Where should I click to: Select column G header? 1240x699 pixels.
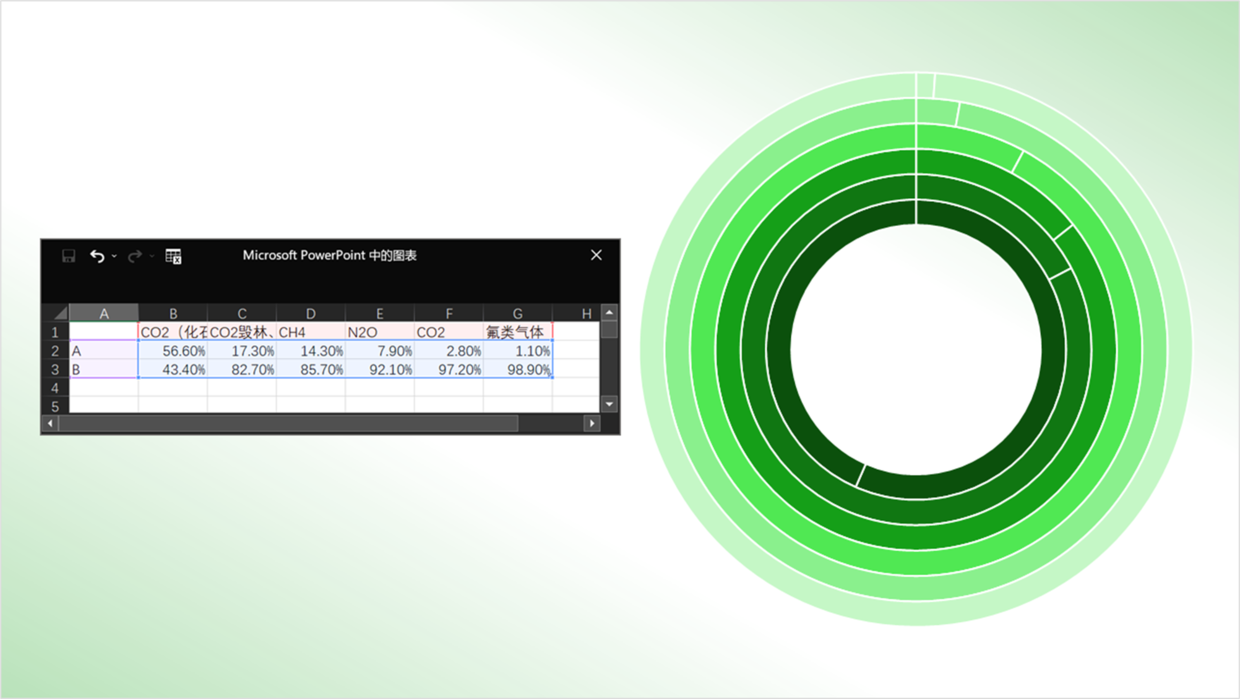517,313
